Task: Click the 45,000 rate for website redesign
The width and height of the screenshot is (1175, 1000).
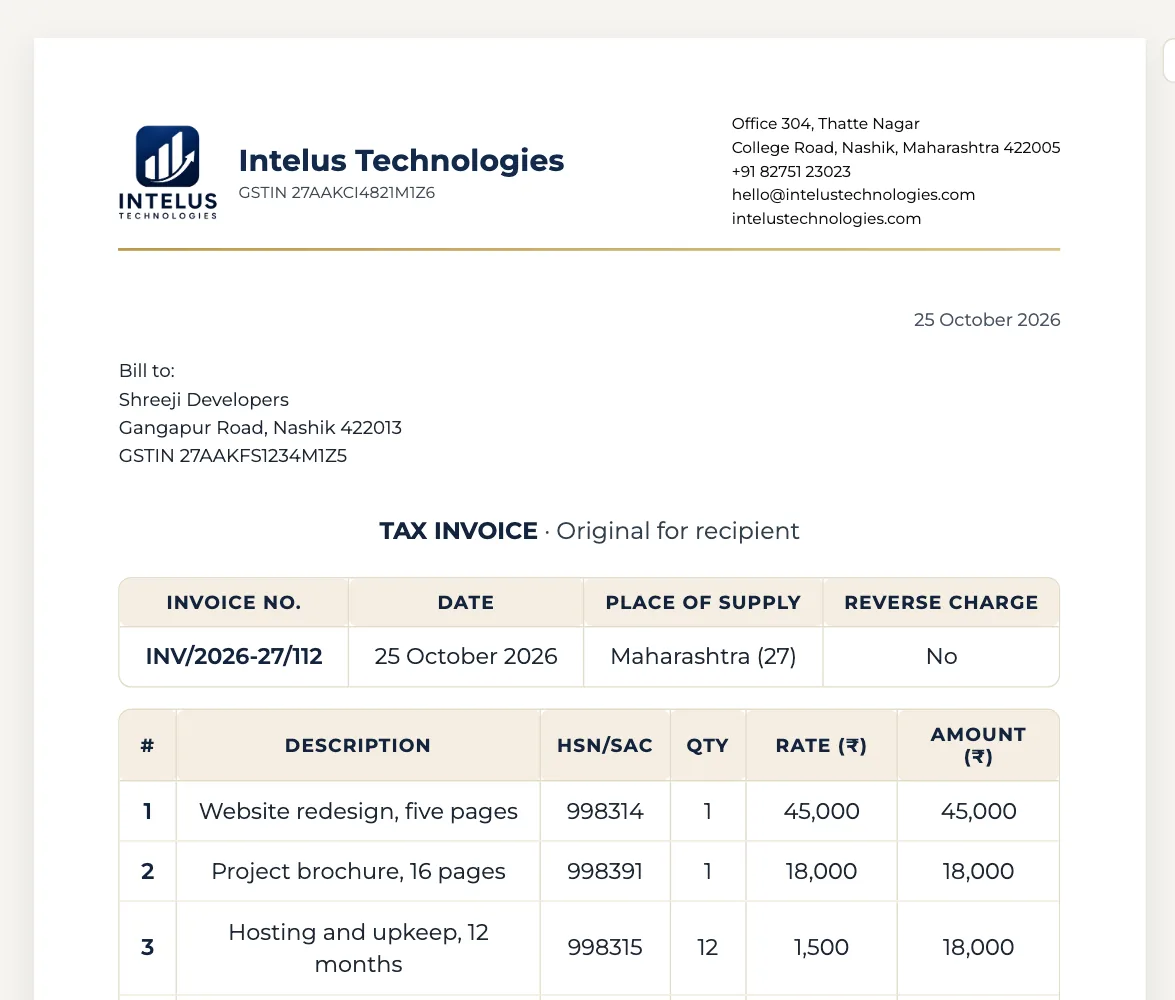Action: pyautogui.click(x=821, y=811)
